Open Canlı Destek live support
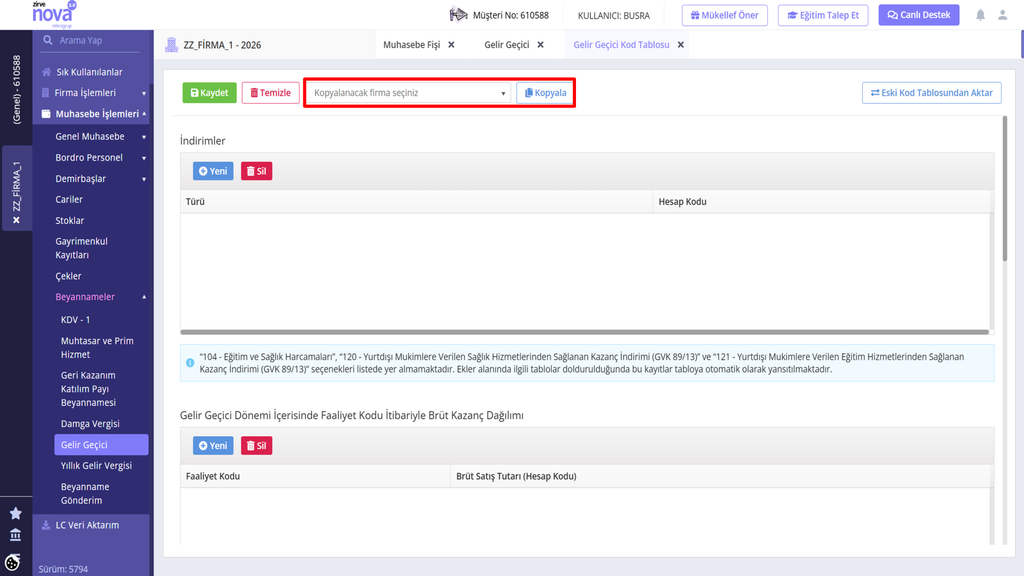The width and height of the screenshot is (1024, 576). click(x=919, y=15)
